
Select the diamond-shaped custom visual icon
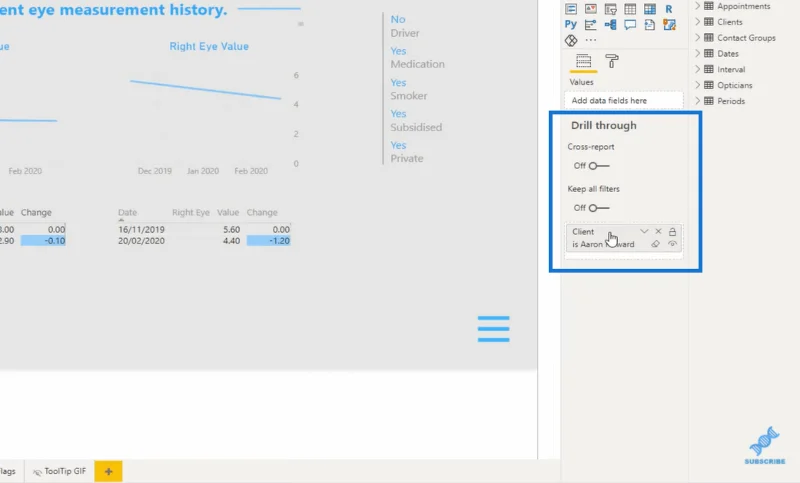point(571,40)
